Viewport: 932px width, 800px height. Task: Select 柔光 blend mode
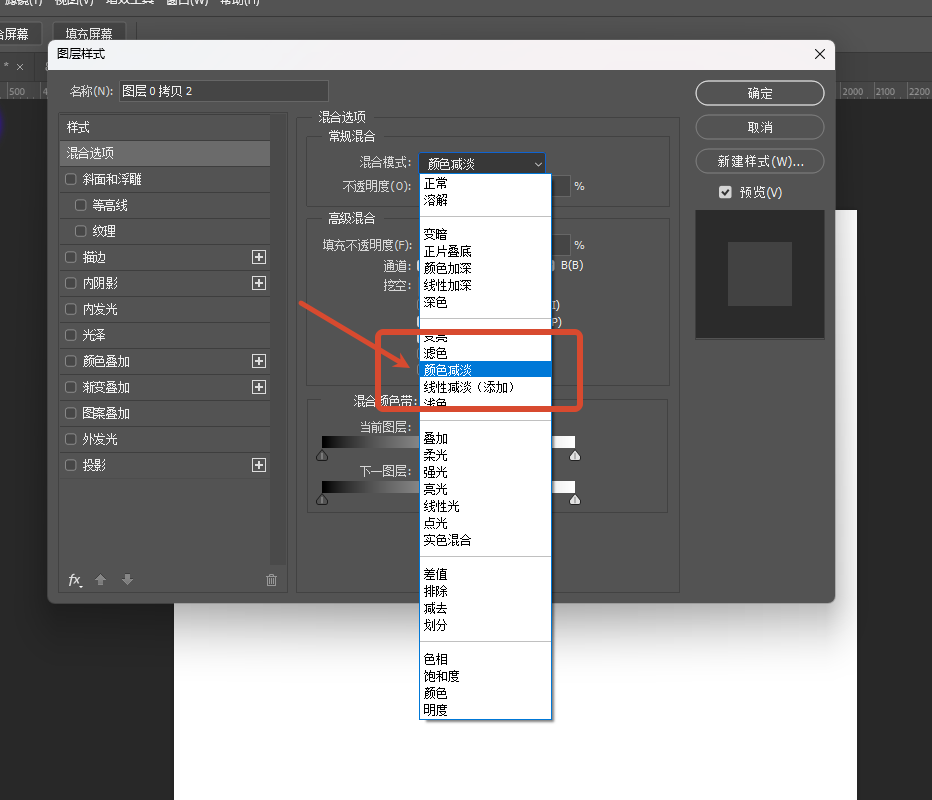tap(486, 455)
